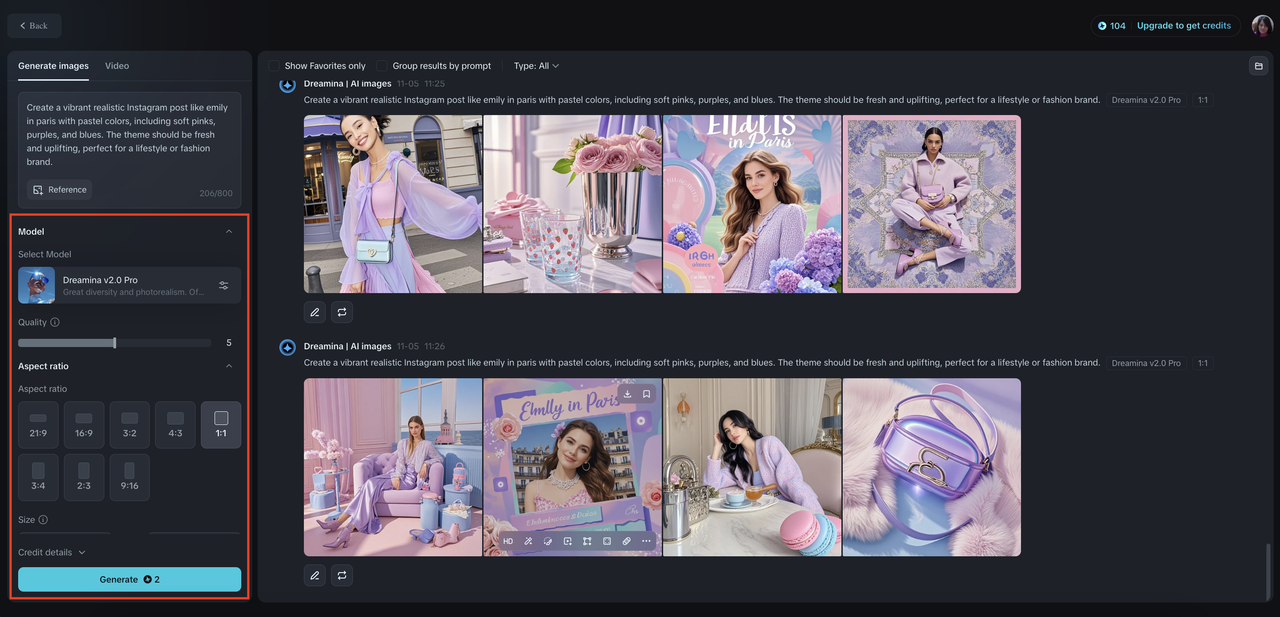
Task: Click Dreamina v2.0 Pro tag on 11:25 post
Action: [1146, 100]
